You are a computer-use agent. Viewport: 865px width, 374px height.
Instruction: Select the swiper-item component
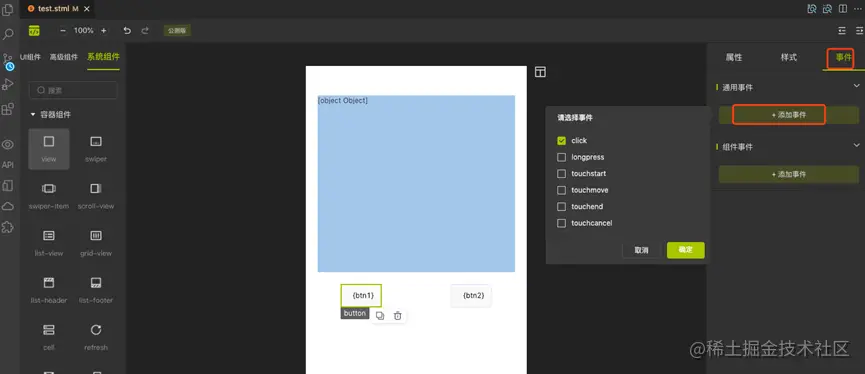[x=49, y=196]
